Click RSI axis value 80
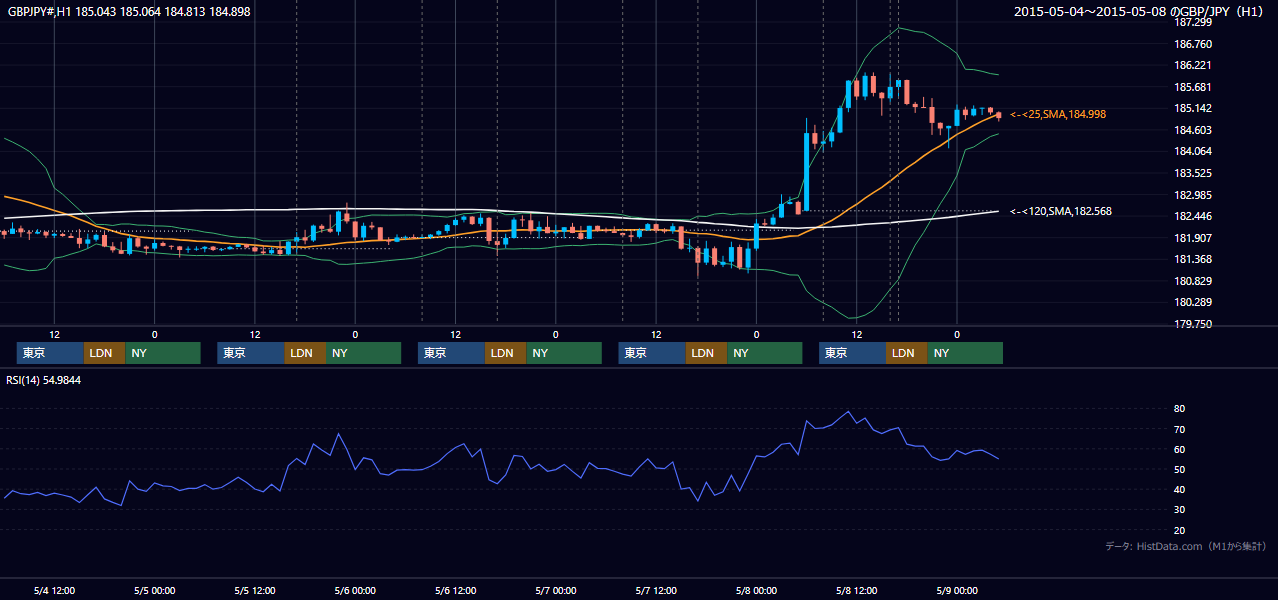Screen dimensions: 1278x600 tap(1180, 409)
